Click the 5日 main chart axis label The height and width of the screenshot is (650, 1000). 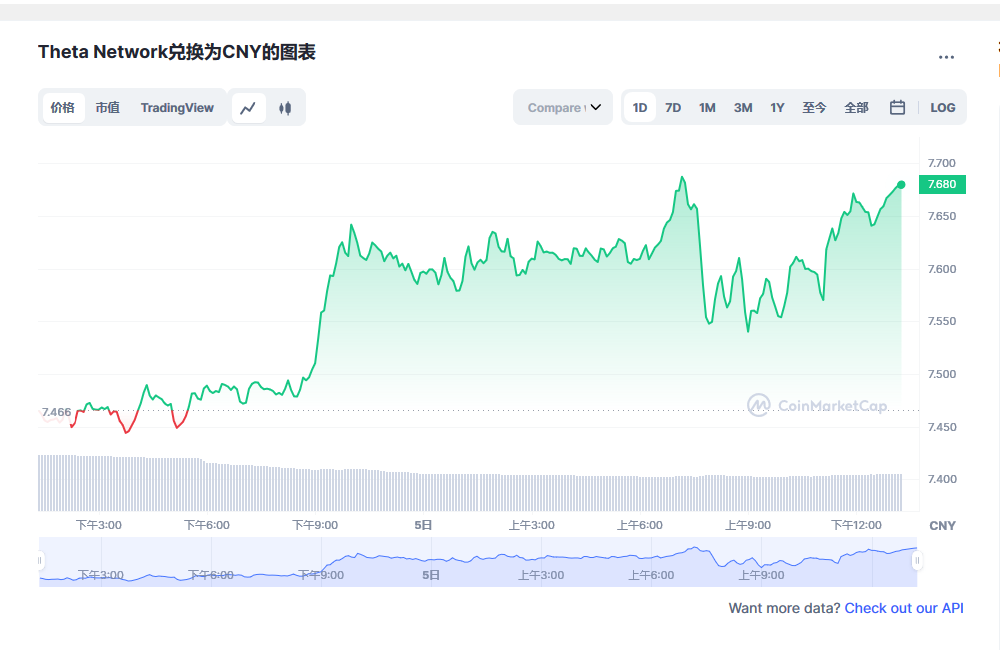(x=423, y=525)
